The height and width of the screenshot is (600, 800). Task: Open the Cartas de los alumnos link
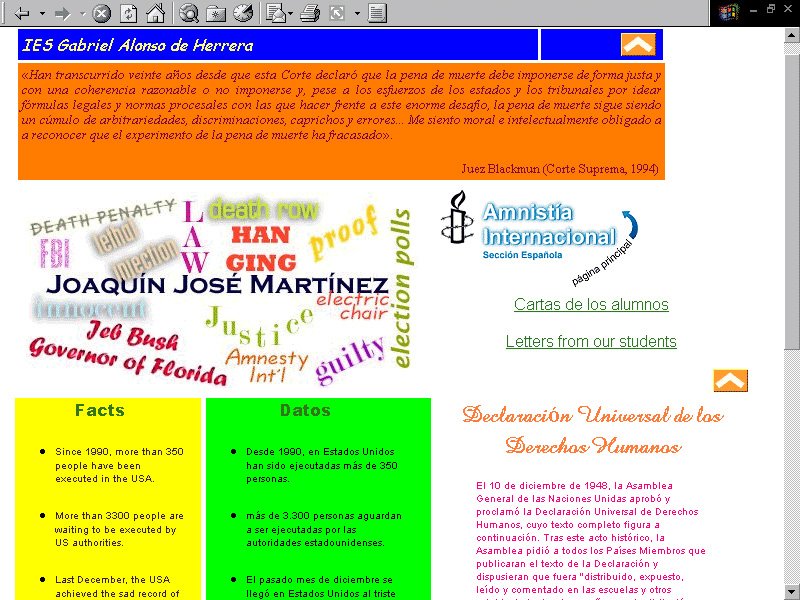pyautogui.click(x=591, y=305)
